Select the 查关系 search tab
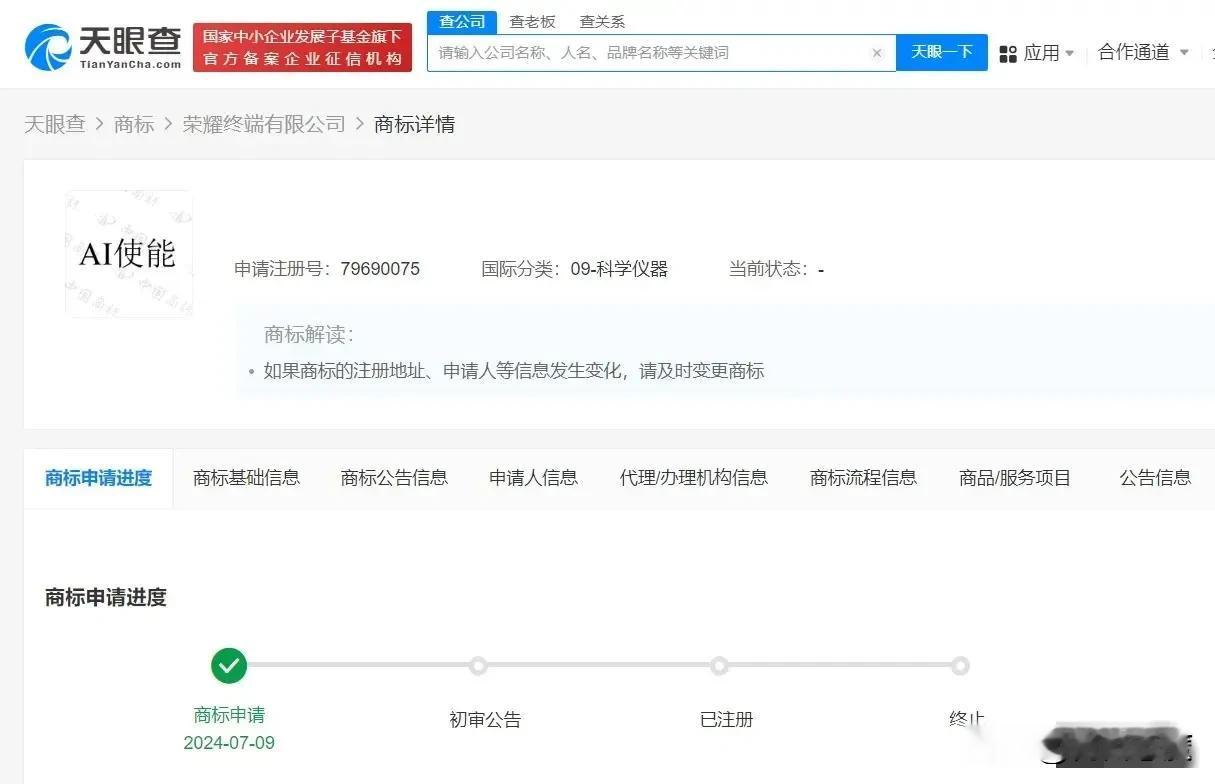1215x784 pixels. pos(602,21)
